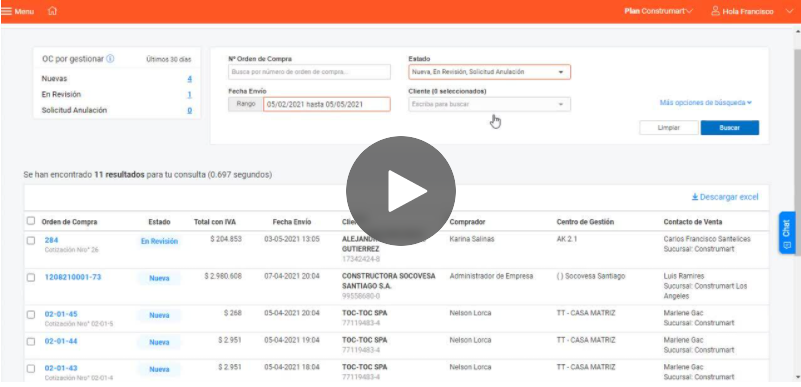Click the Centro de Gestión column header
Screen dimensions: 801x387
585,222
